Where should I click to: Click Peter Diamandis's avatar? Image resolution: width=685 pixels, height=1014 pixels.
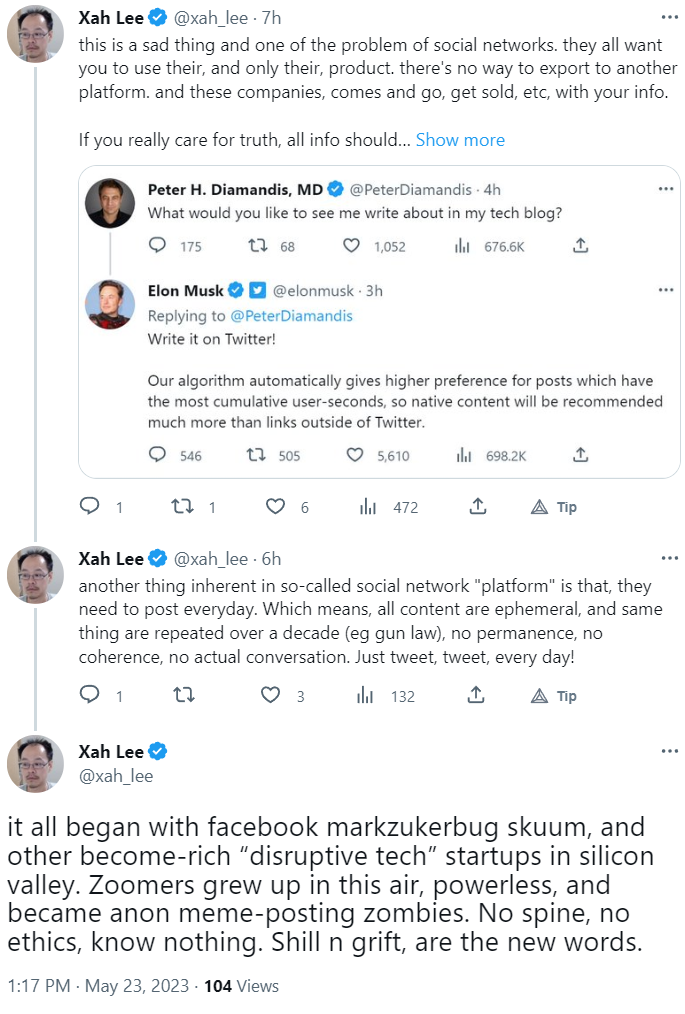[110, 203]
